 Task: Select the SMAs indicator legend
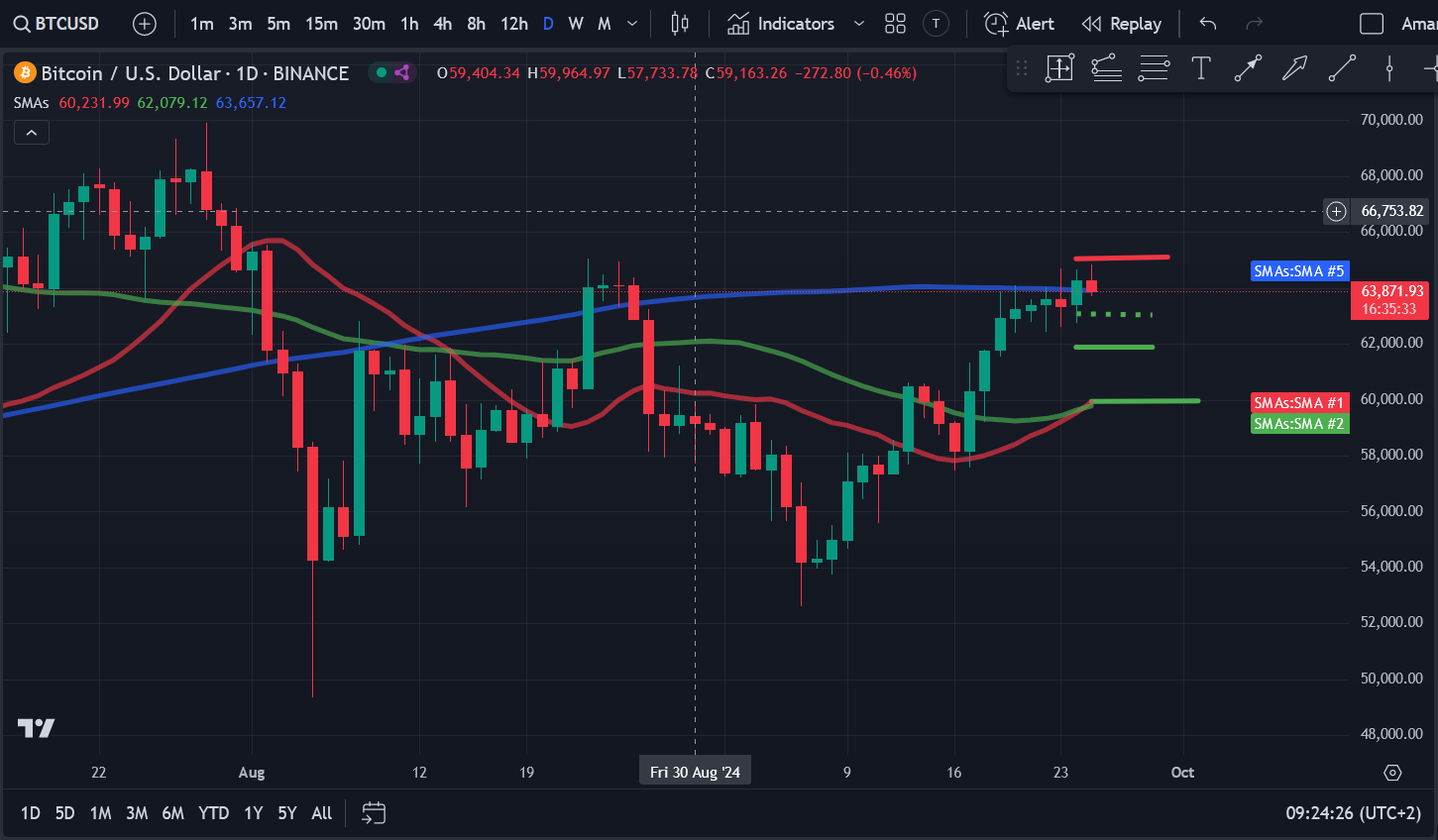tap(32, 103)
